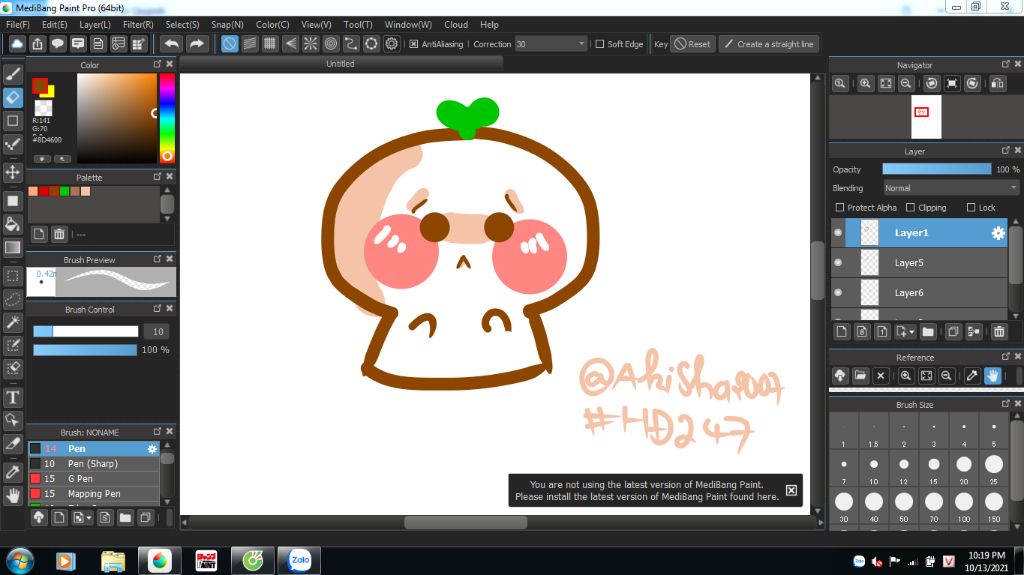Click the Undo arrow in toolbar
Viewport: 1024px width, 575px height.
(x=172, y=44)
